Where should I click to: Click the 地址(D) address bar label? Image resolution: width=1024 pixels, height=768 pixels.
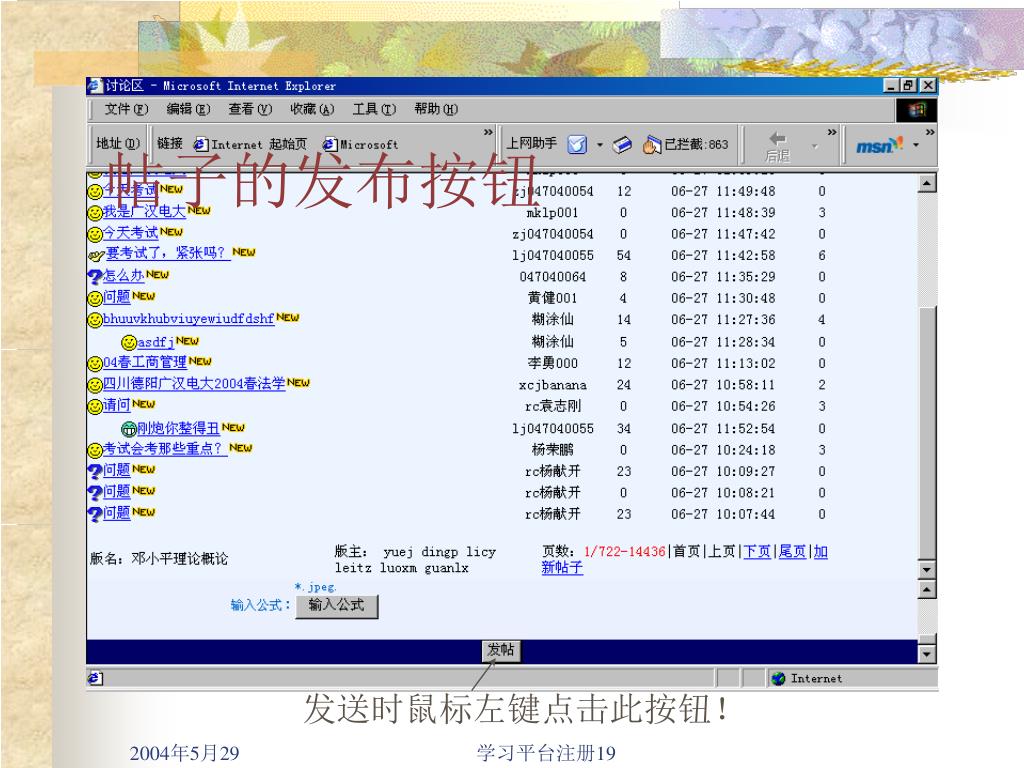(118, 143)
